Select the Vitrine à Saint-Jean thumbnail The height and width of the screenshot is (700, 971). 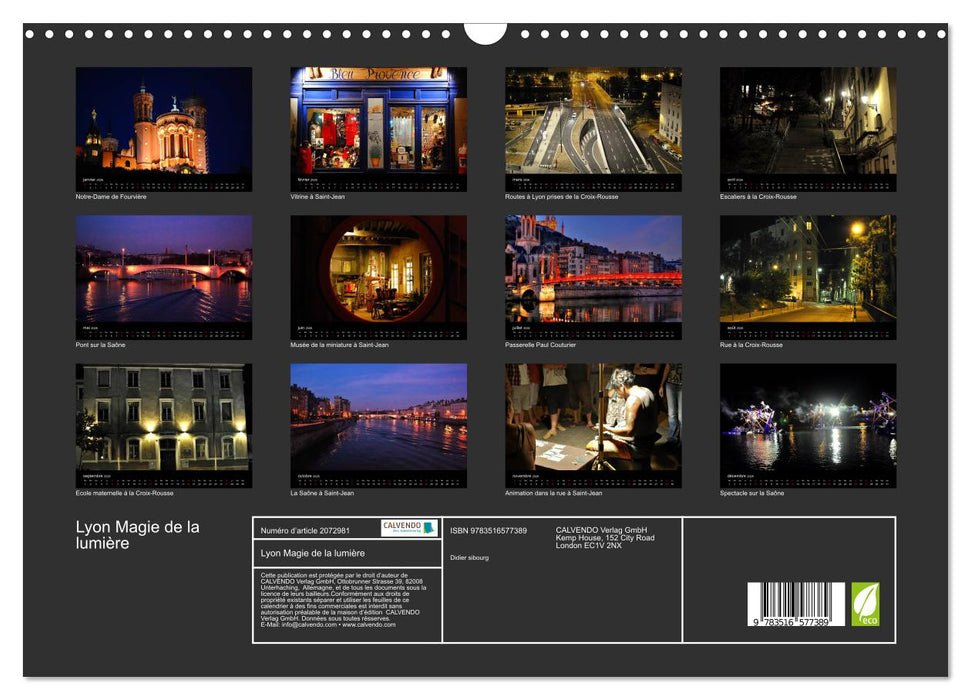(x=378, y=121)
